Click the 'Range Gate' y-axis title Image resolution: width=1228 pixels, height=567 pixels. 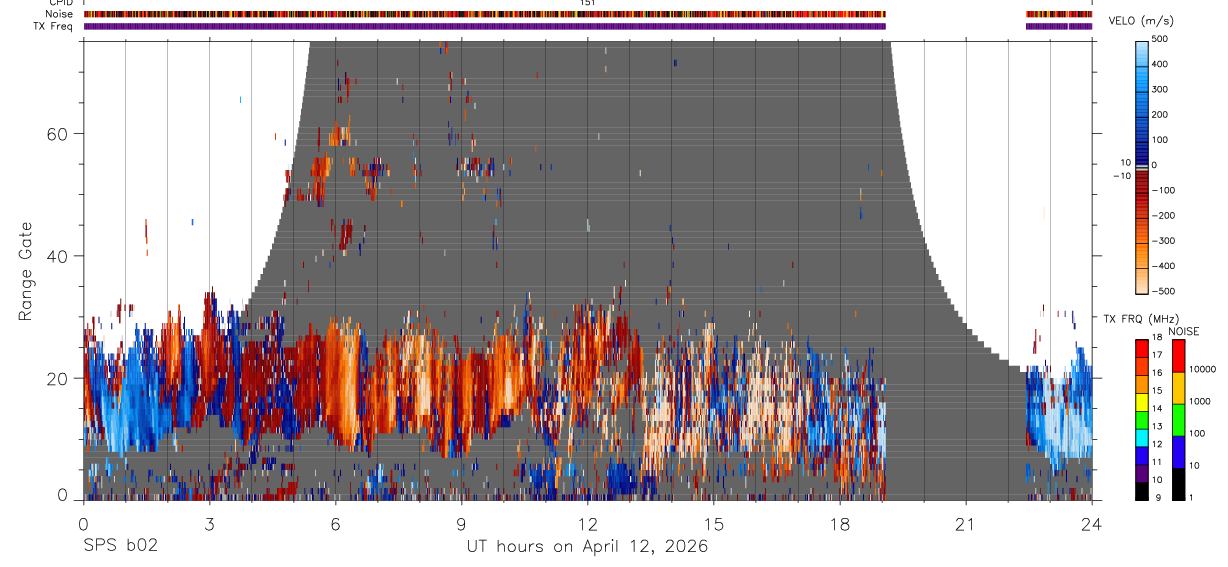27,271
